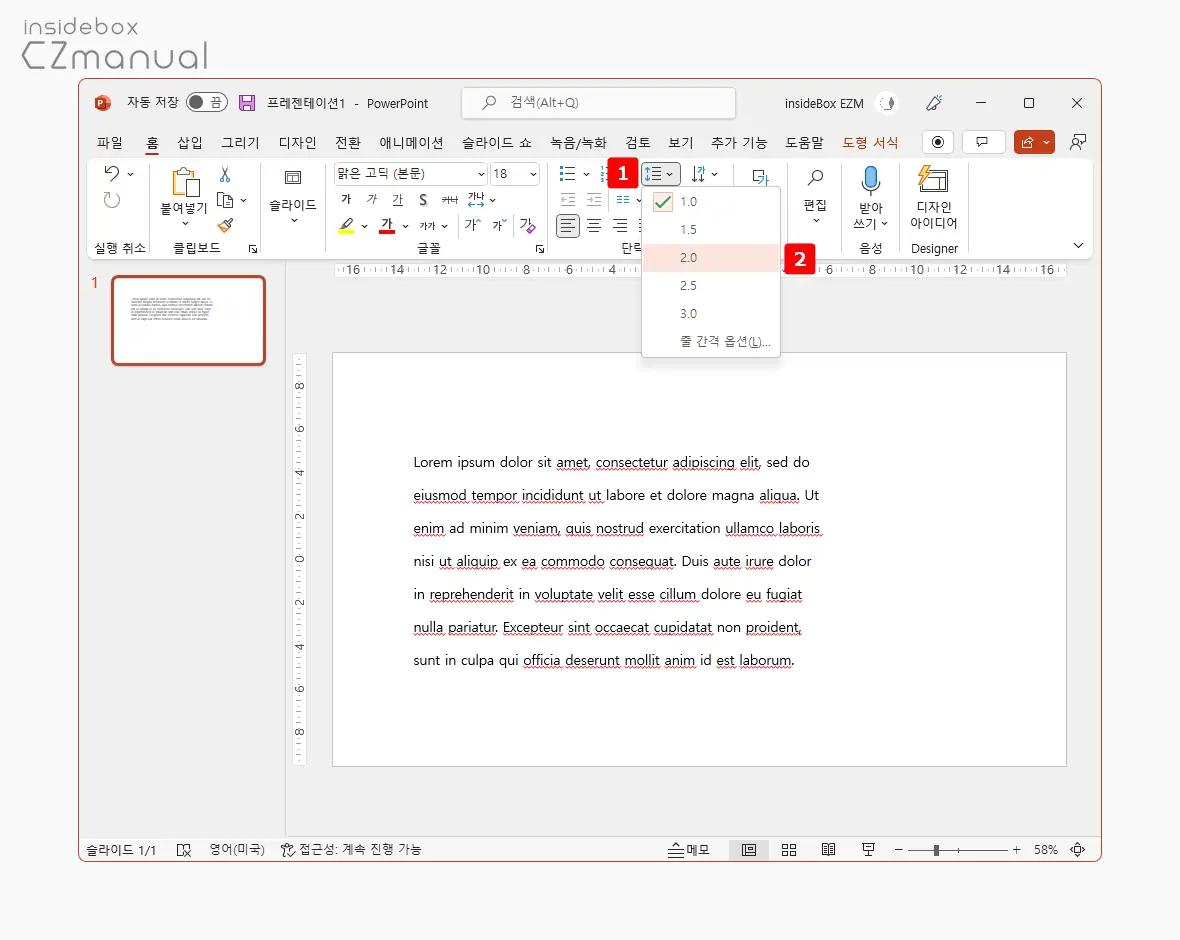The height and width of the screenshot is (940, 1180).
Task: Click the Format Painter brush icon
Action: click(x=225, y=226)
